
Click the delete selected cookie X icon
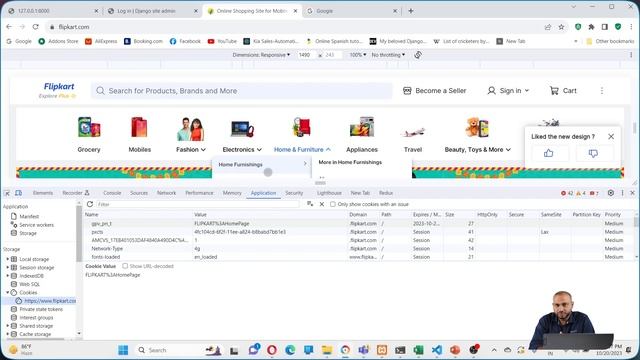pyautogui.click(x=322, y=204)
